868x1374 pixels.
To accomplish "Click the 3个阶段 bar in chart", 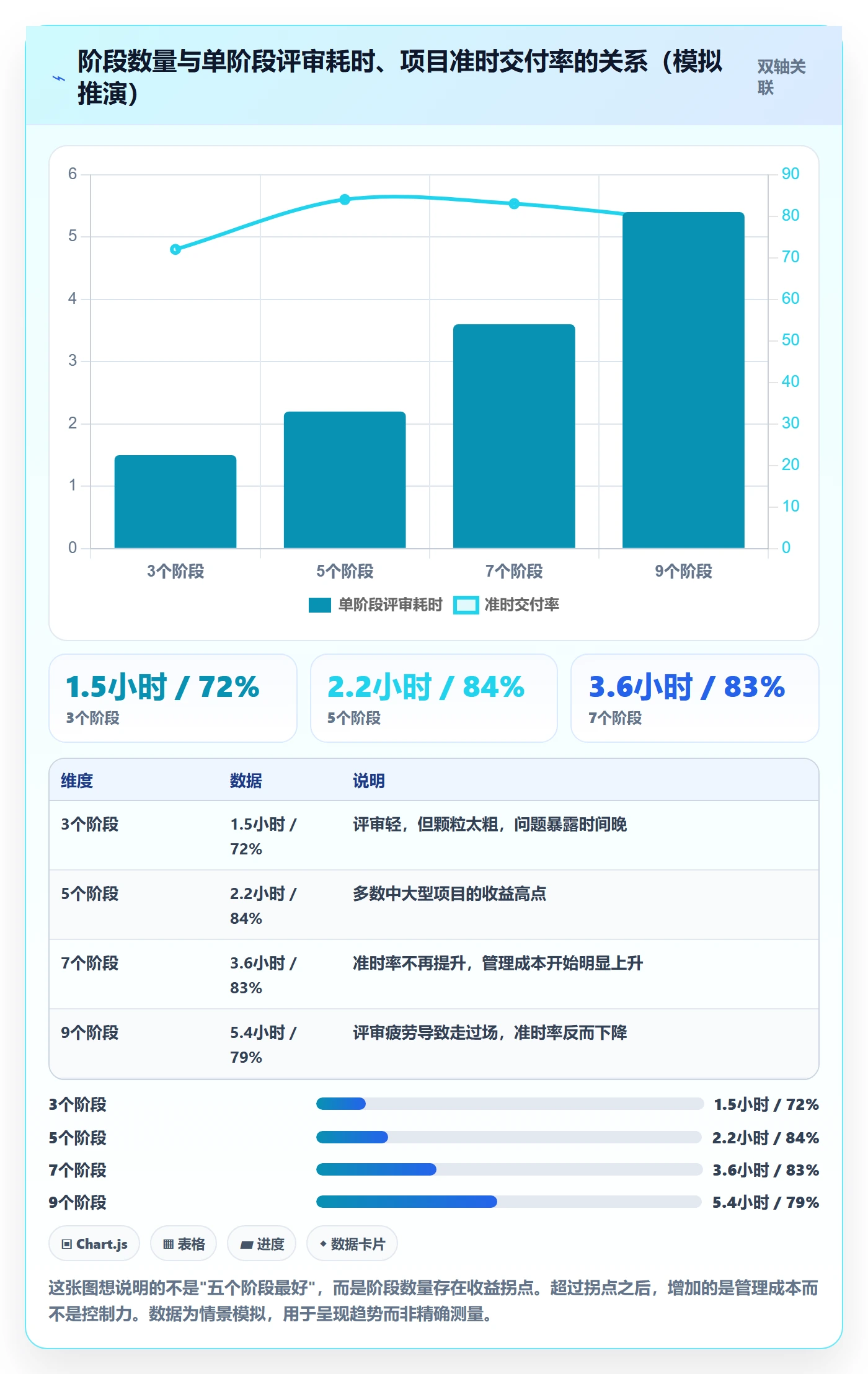I will (x=175, y=502).
